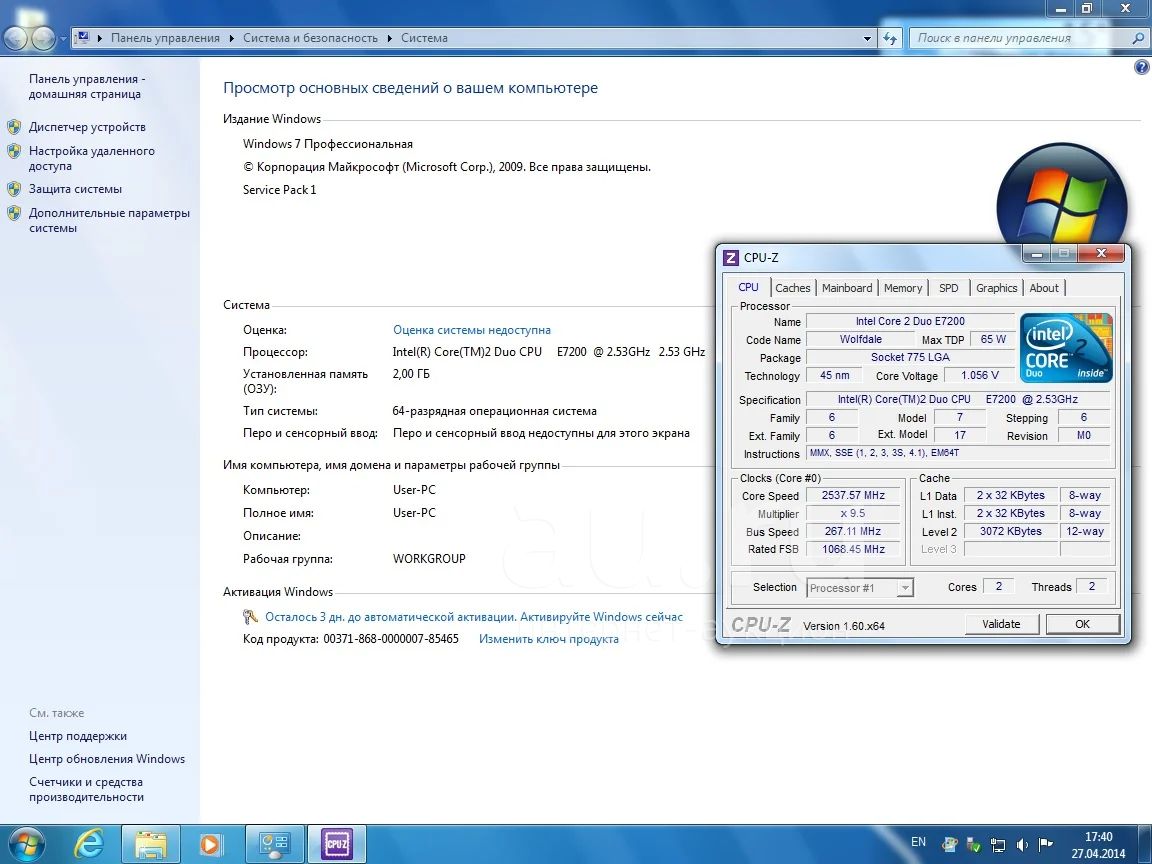This screenshot has height=864, width=1152.
Task: Click the OK button in CPU-Z
Action: click(1082, 624)
